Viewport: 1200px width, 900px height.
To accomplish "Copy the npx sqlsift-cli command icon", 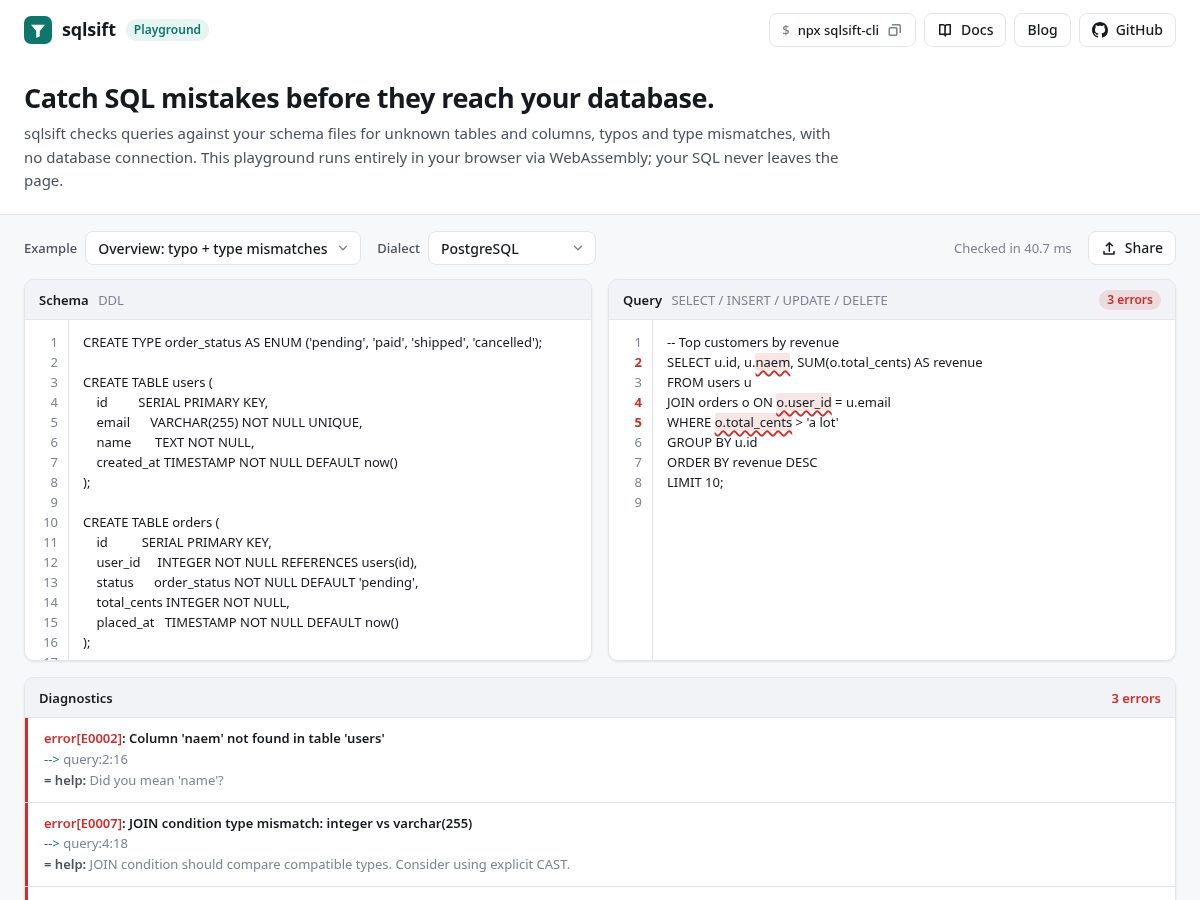I will (895, 30).
